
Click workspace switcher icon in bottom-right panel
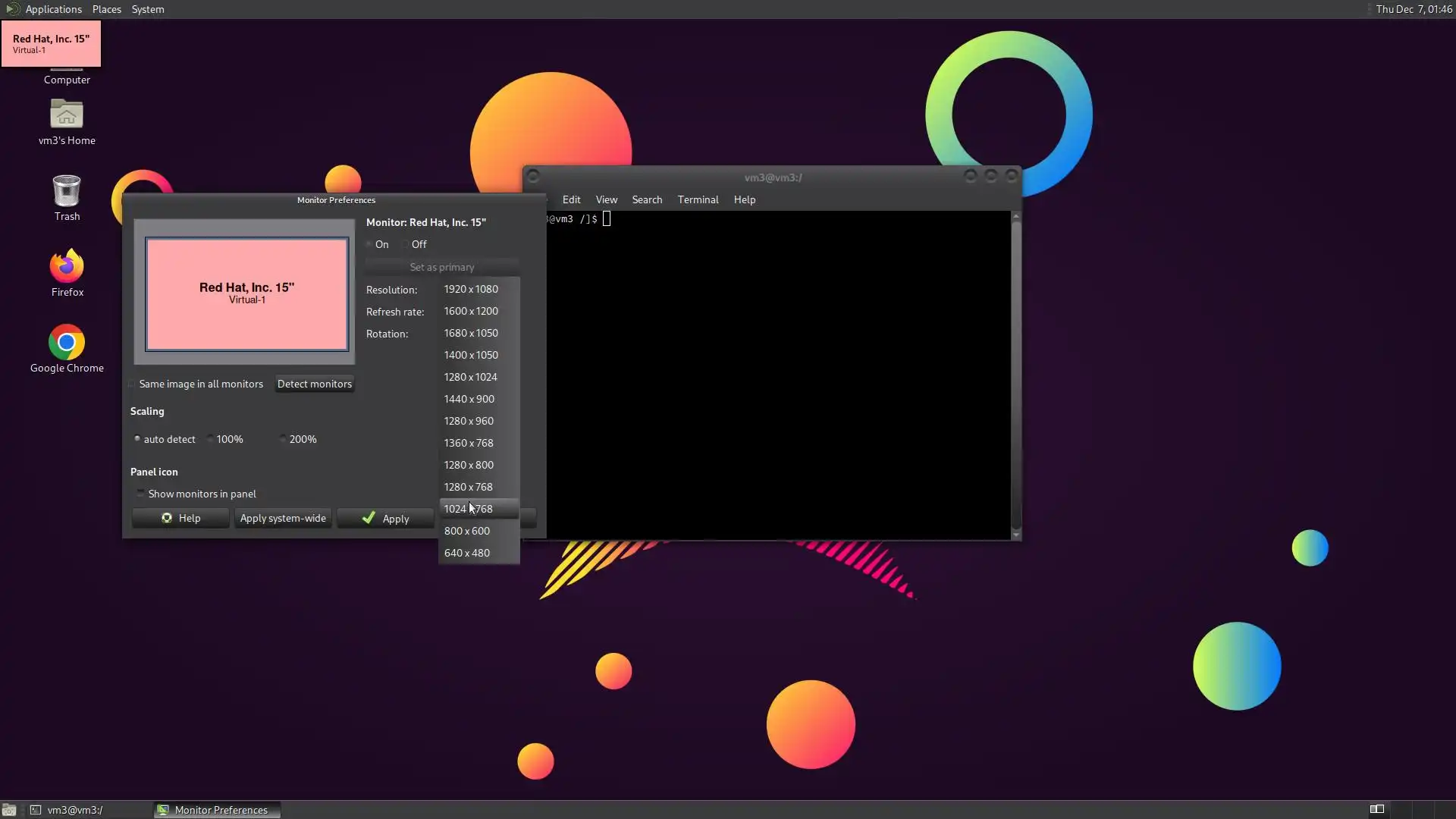coord(1377,809)
